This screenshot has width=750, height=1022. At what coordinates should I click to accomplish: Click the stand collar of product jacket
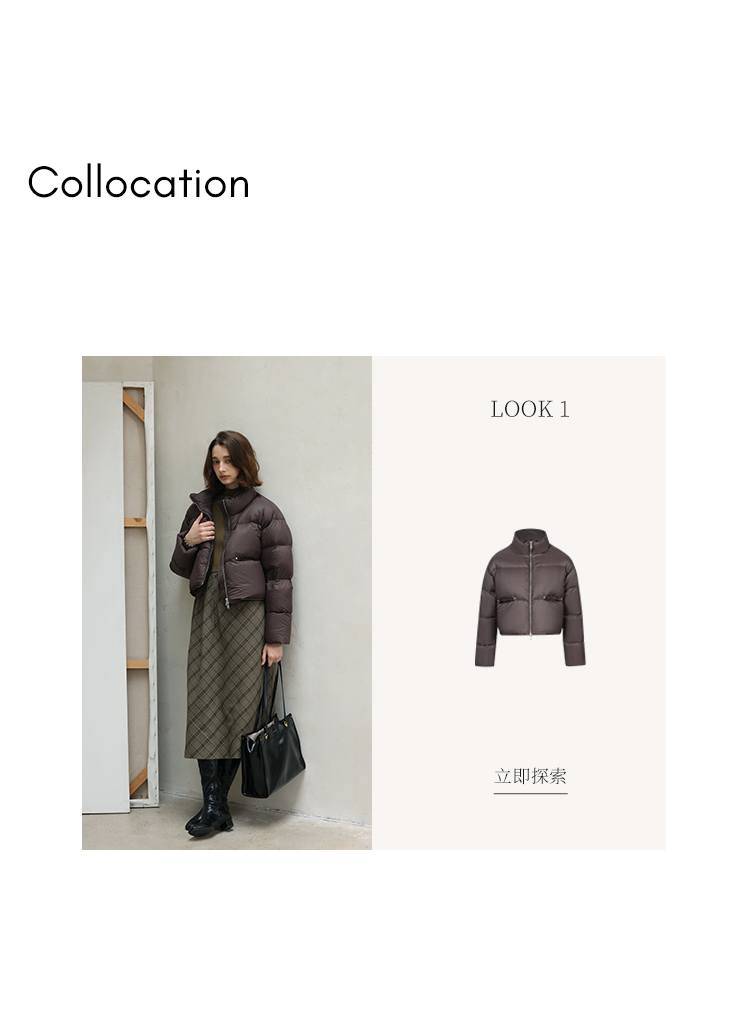530,540
